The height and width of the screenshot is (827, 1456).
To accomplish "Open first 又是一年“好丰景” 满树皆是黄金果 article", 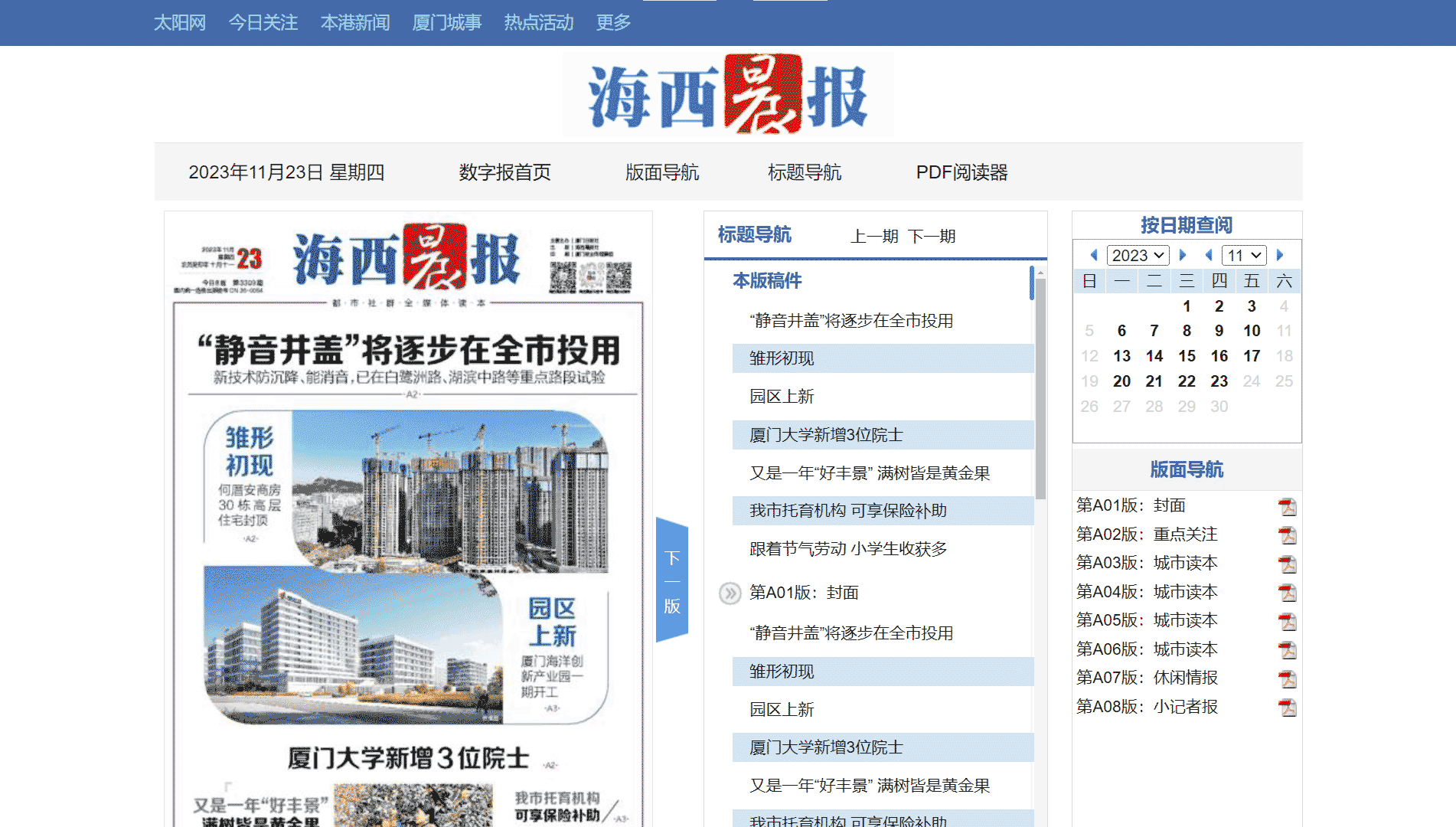I will click(x=870, y=473).
